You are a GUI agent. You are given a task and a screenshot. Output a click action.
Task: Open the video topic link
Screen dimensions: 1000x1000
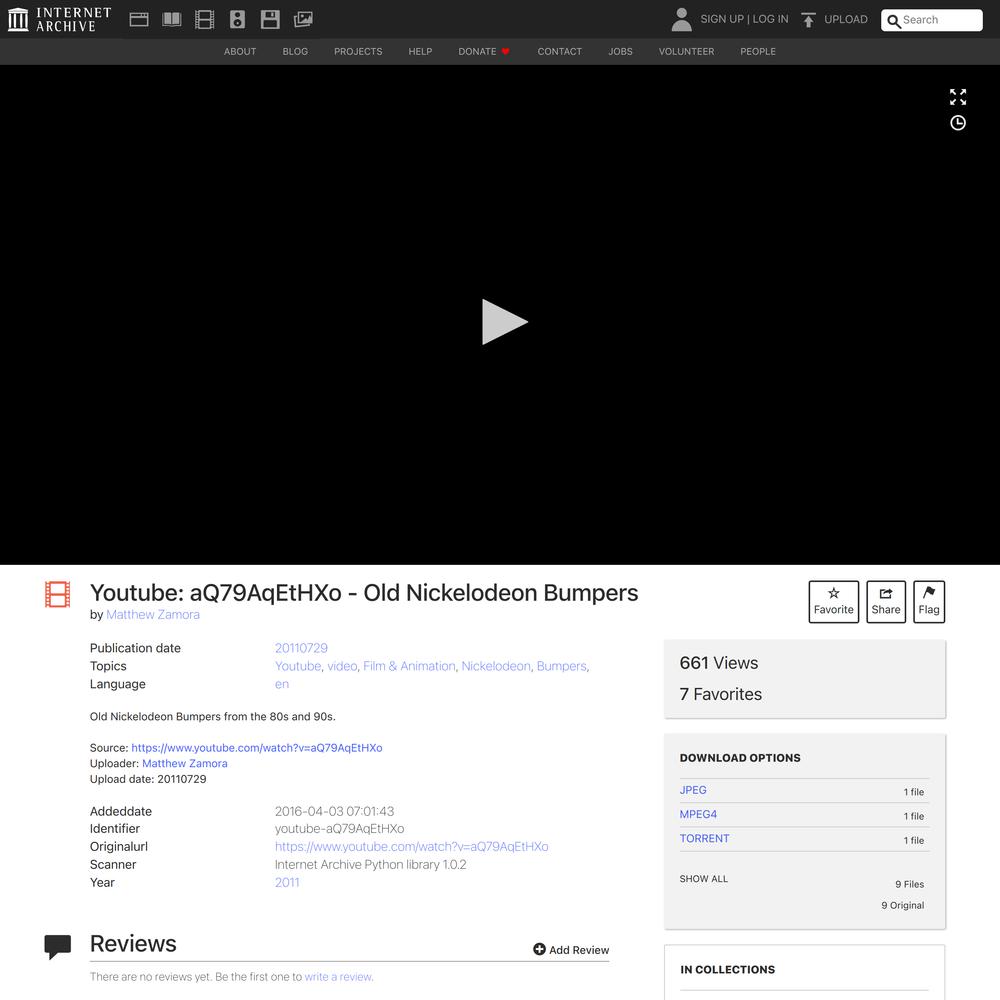(342, 666)
